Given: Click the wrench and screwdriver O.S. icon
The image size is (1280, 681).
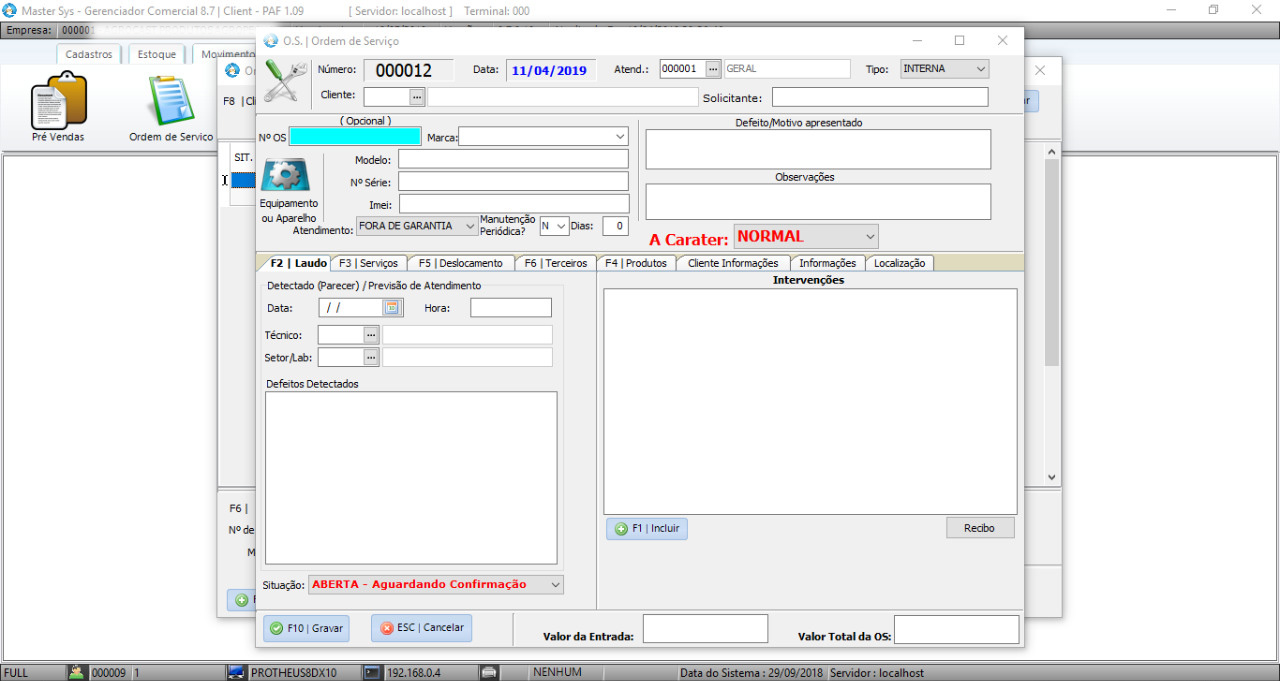Looking at the screenshot, I should [x=286, y=80].
